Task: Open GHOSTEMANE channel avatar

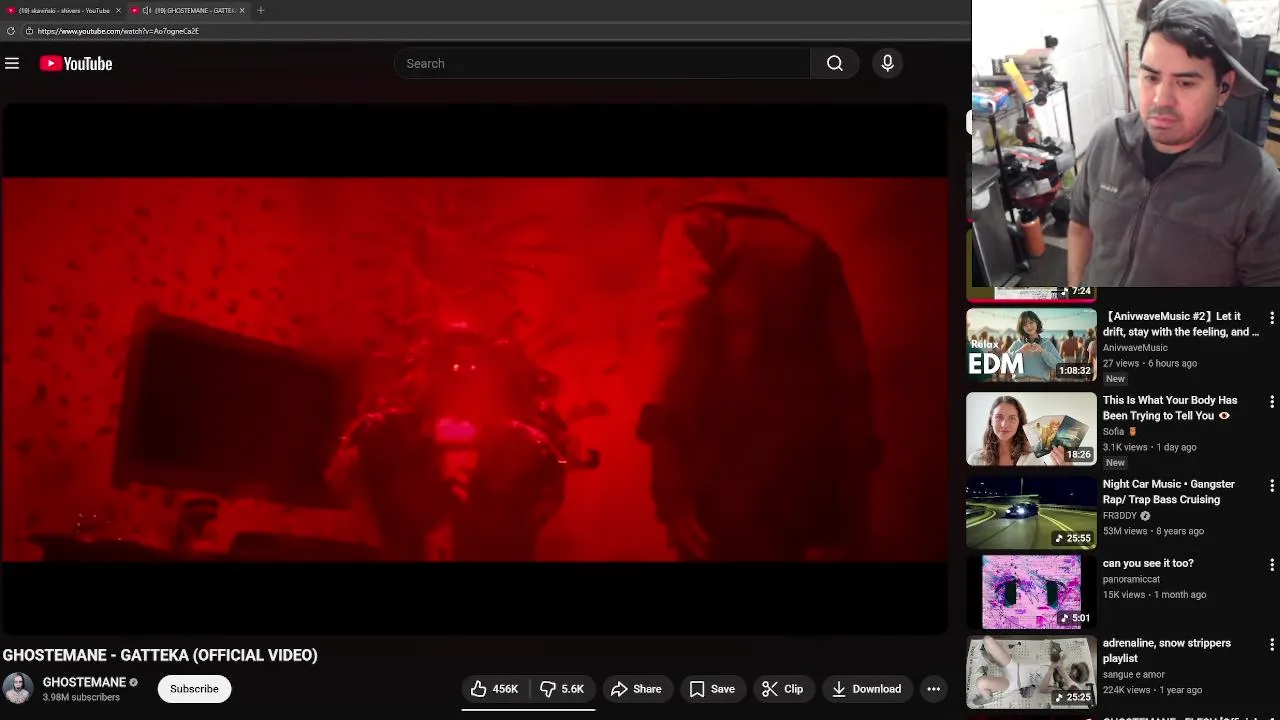Action: point(18,689)
